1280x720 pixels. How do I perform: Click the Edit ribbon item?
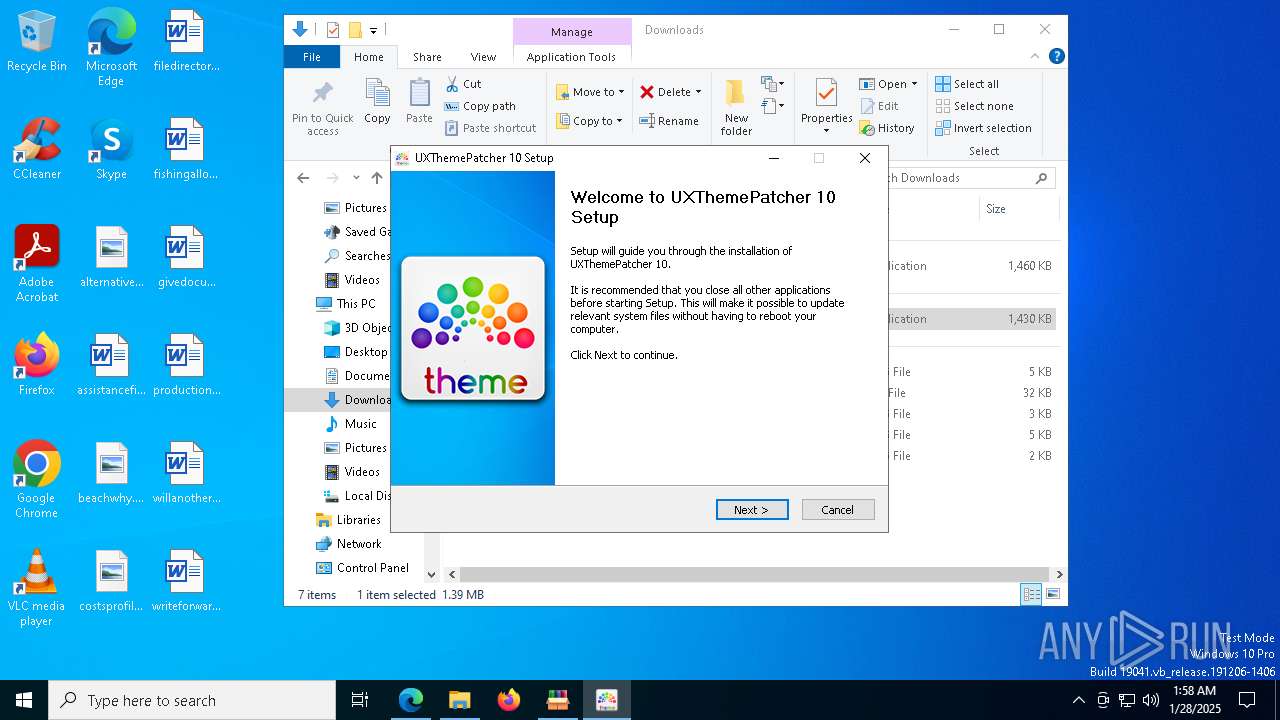879,106
